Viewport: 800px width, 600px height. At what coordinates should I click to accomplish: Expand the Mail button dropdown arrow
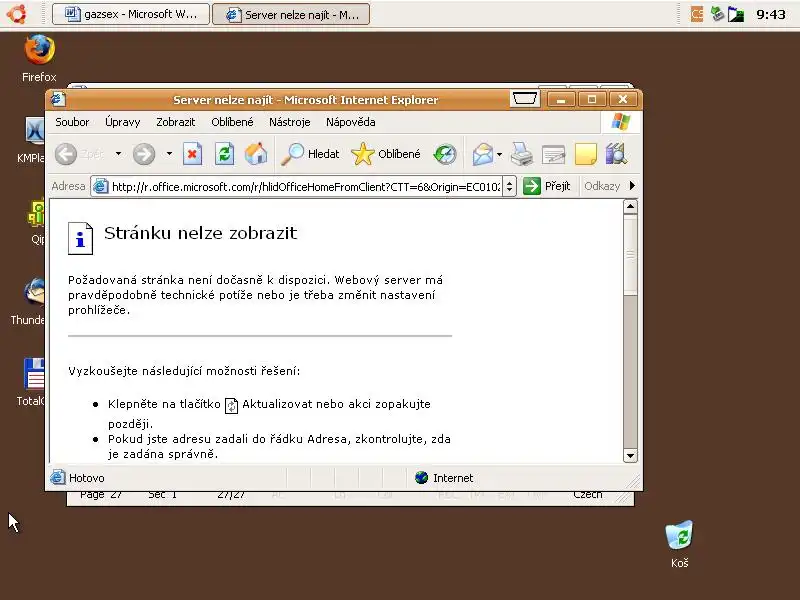(x=499, y=154)
